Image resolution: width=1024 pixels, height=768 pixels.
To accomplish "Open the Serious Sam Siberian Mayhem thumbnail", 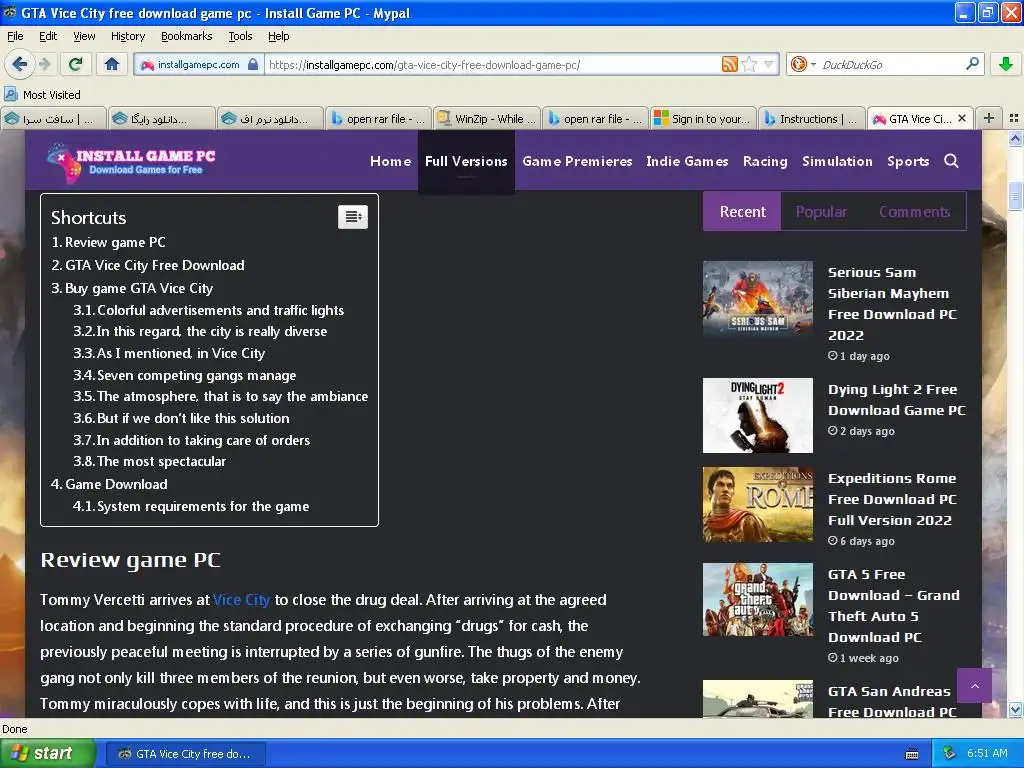I will point(758,298).
